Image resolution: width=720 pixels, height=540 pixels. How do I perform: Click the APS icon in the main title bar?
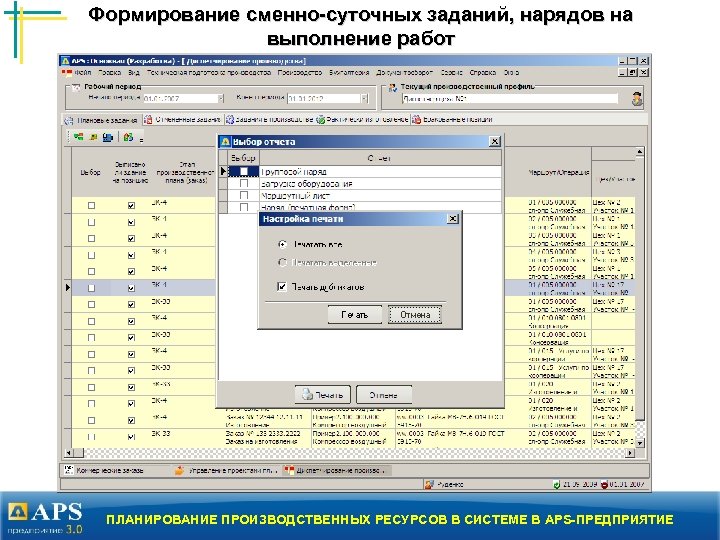point(66,61)
